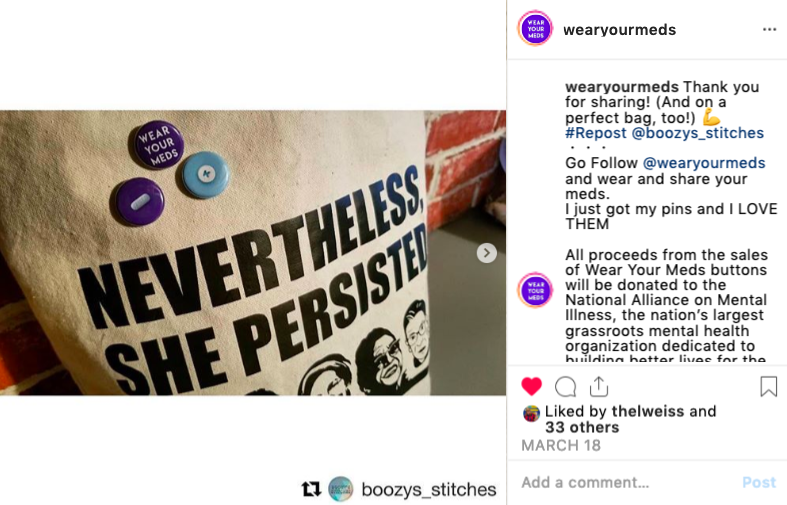Advance to next photo with arrow
The image size is (787, 505).
pos(486,253)
